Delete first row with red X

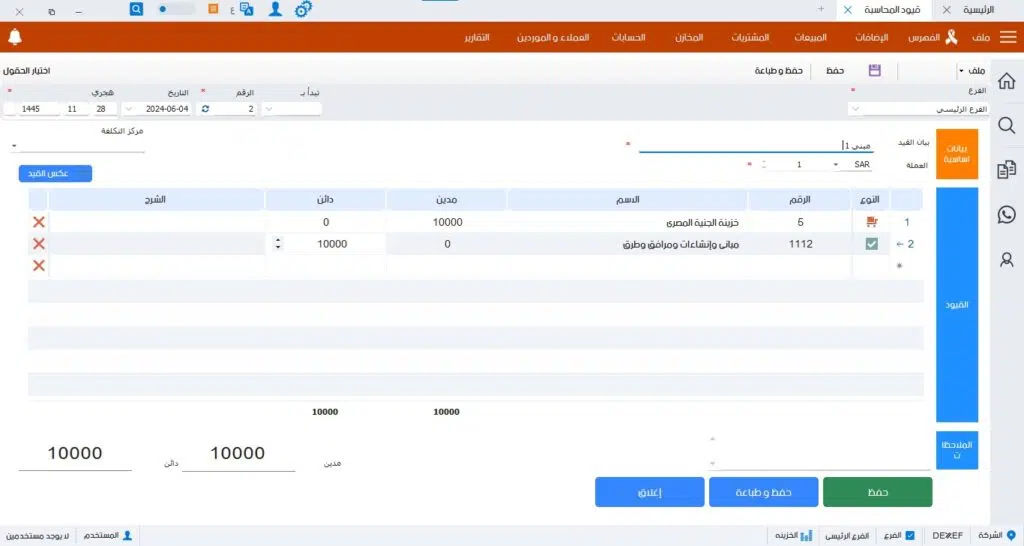tap(39, 223)
